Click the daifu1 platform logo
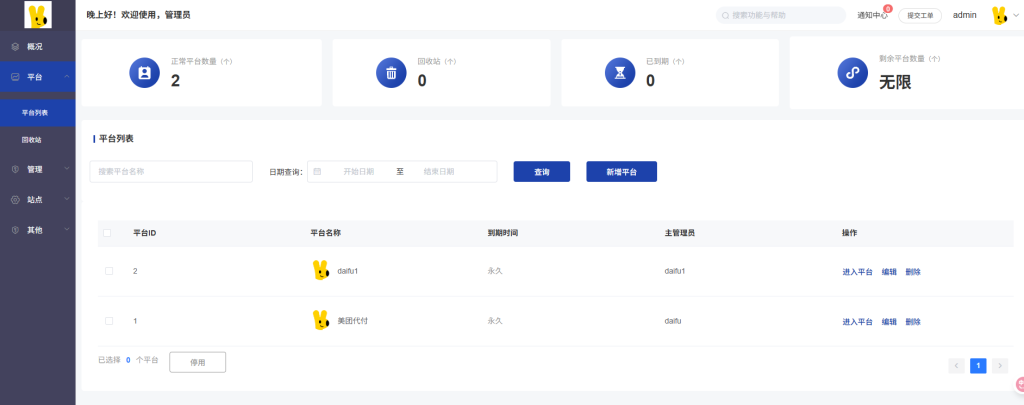 [320, 271]
